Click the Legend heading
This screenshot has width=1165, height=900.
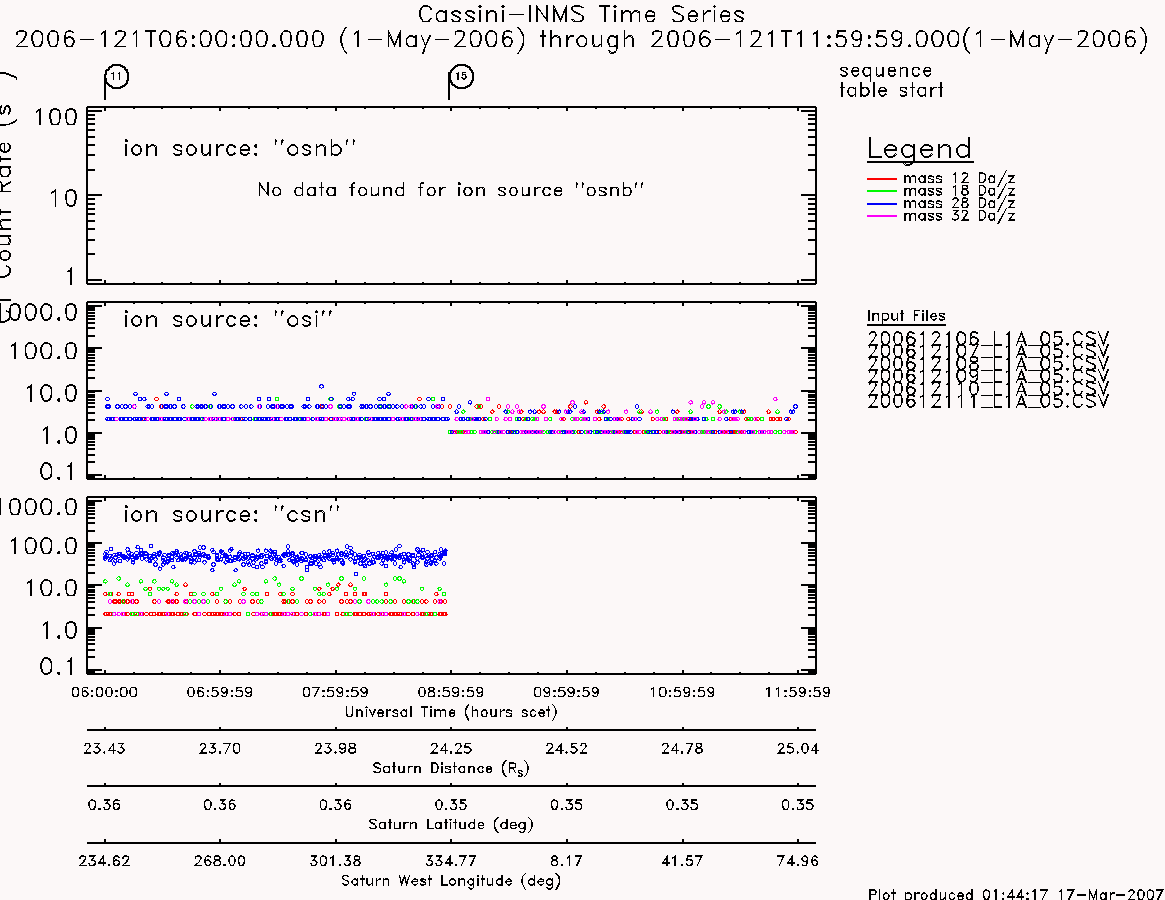[919, 149]
